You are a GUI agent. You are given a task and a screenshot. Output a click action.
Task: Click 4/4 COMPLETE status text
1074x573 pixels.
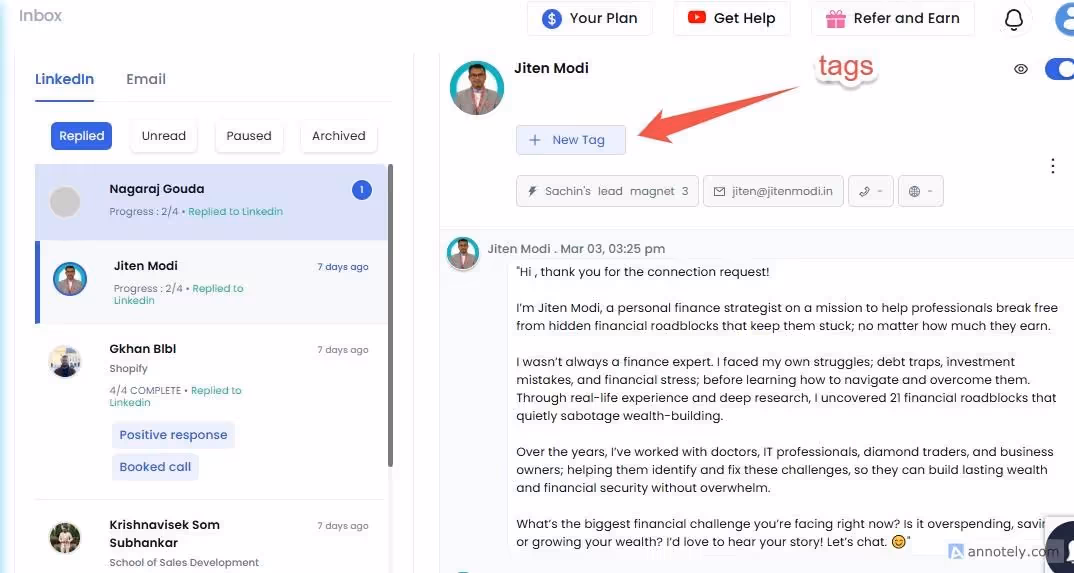click(145, 390)
